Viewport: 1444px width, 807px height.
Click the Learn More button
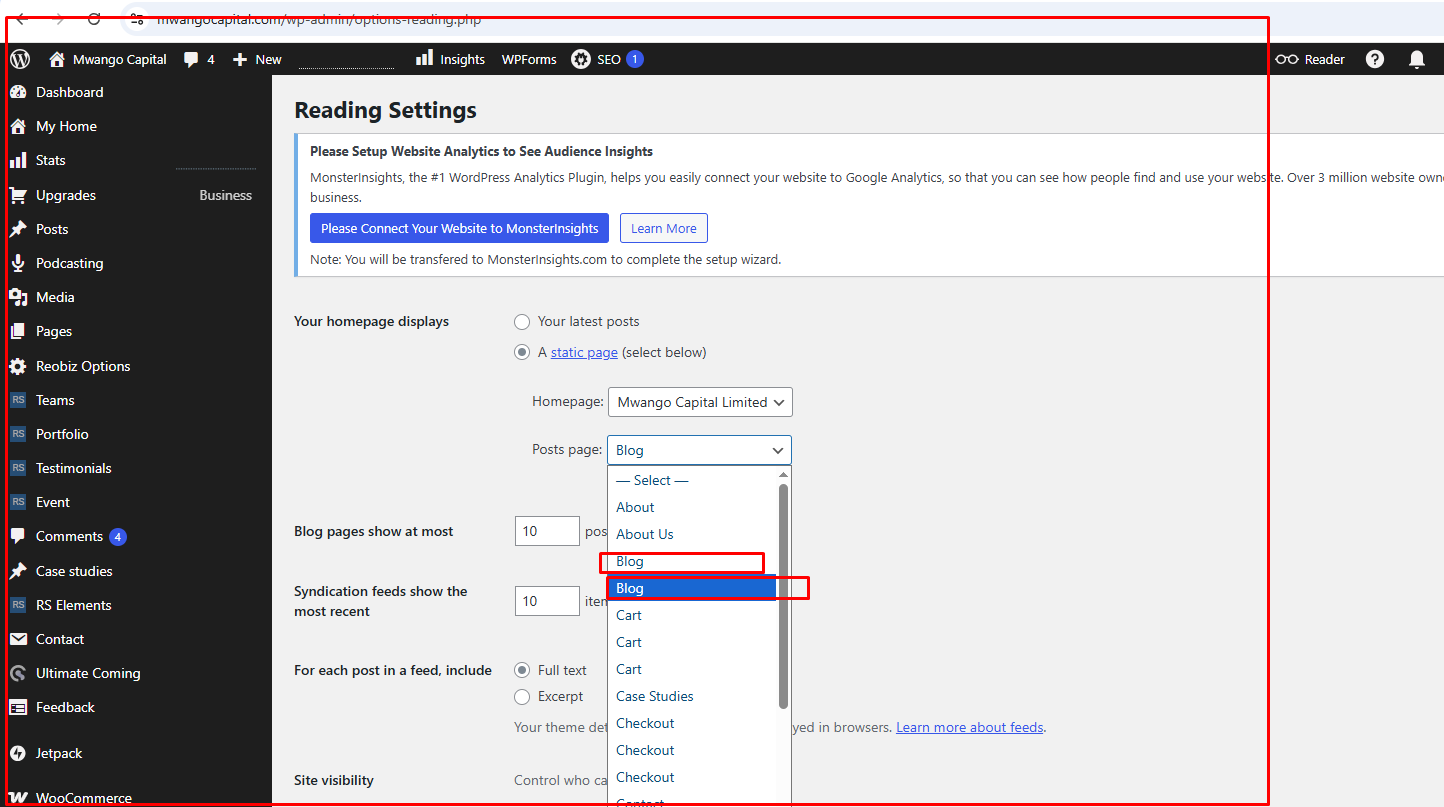(664, 228)
